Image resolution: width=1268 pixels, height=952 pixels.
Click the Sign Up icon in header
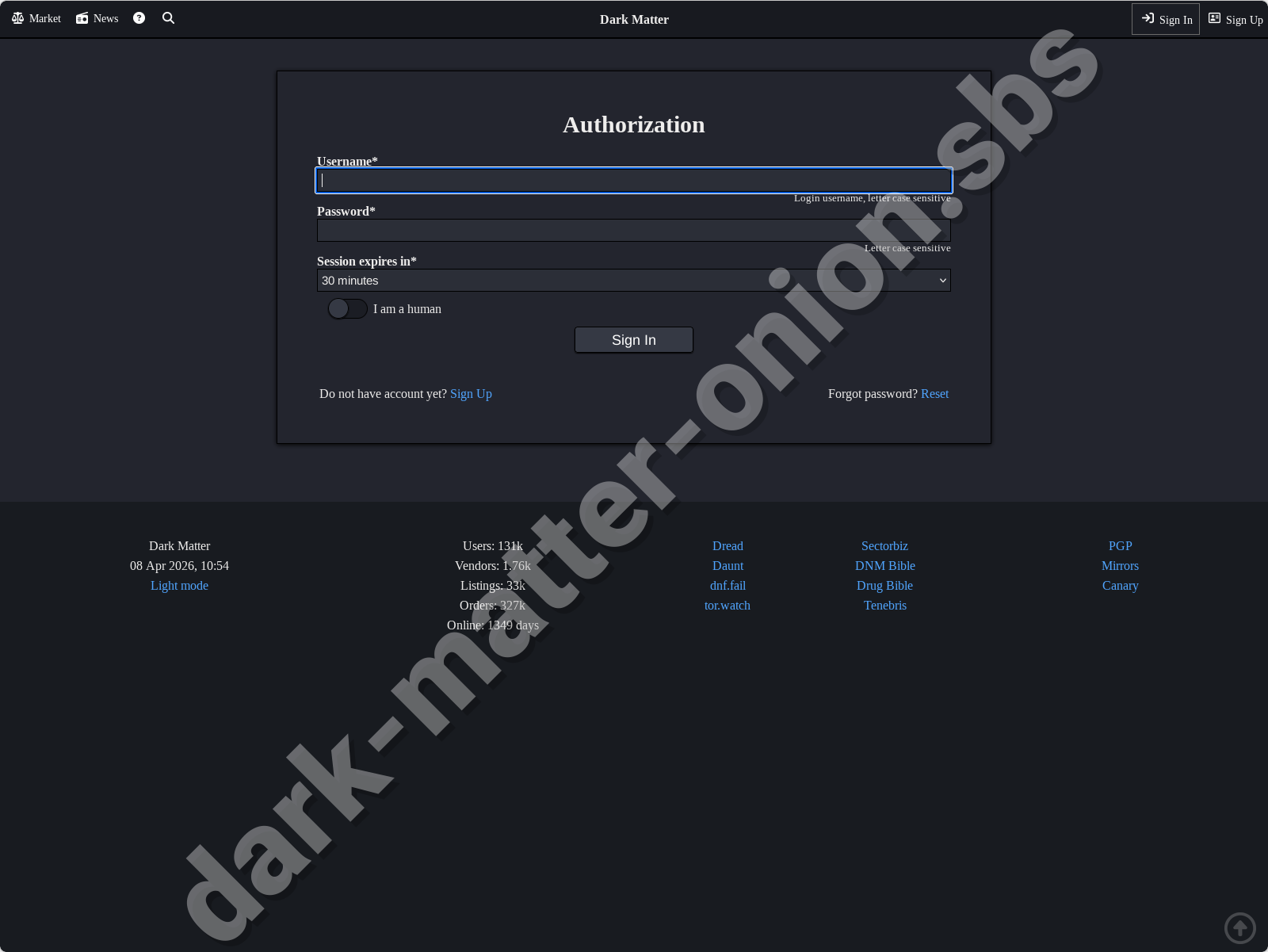(1214, 18)
